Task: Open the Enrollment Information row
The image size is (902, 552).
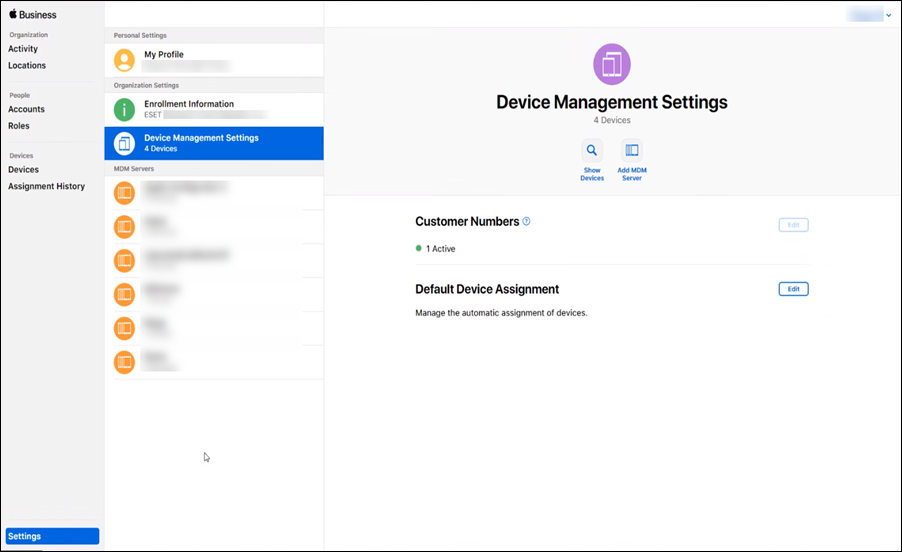Action: click(x=214, y=109)
